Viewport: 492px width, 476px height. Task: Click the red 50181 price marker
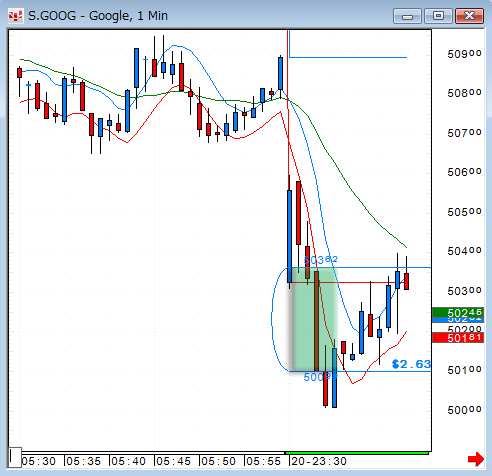[458, 338]
